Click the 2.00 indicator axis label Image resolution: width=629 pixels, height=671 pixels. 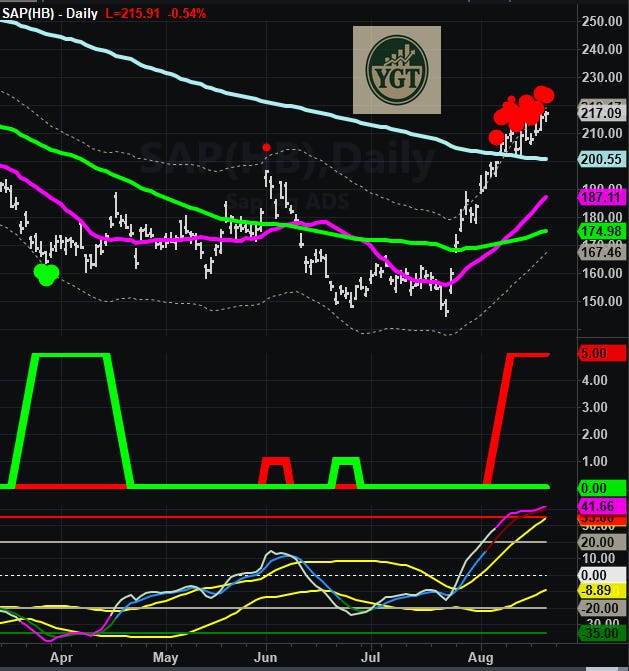pos(594,434)
